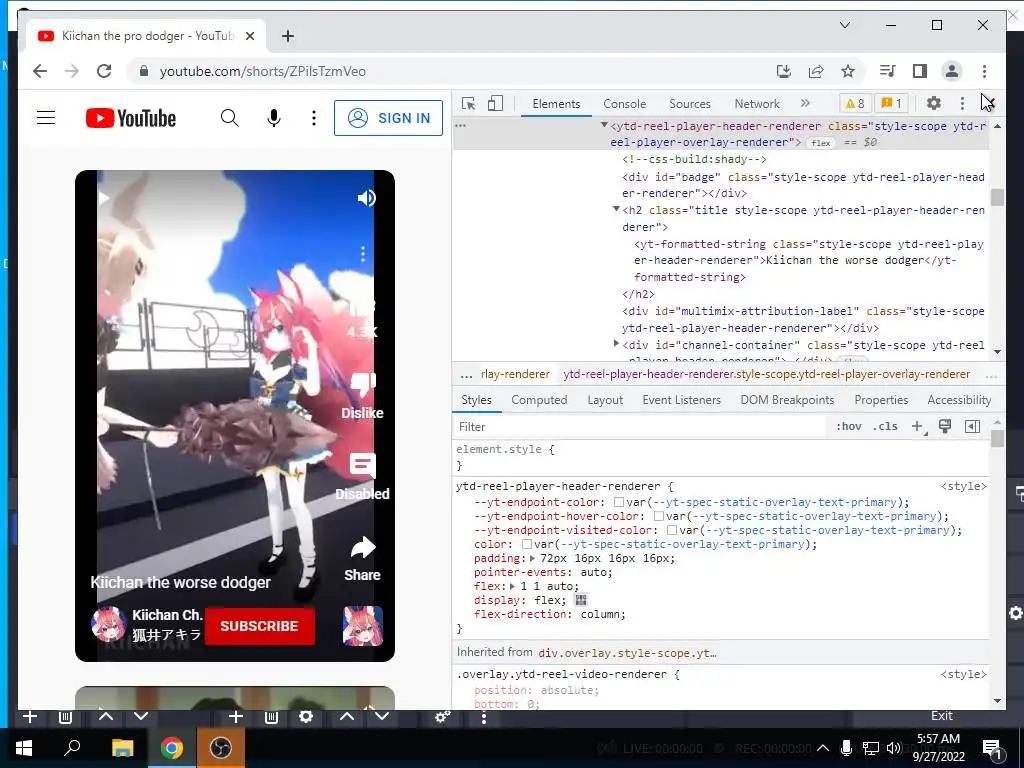Open the sound thumbnail beside Subscribe
Screen dimensions: 1024x768
pyautogui.click(x=363, y=626)
